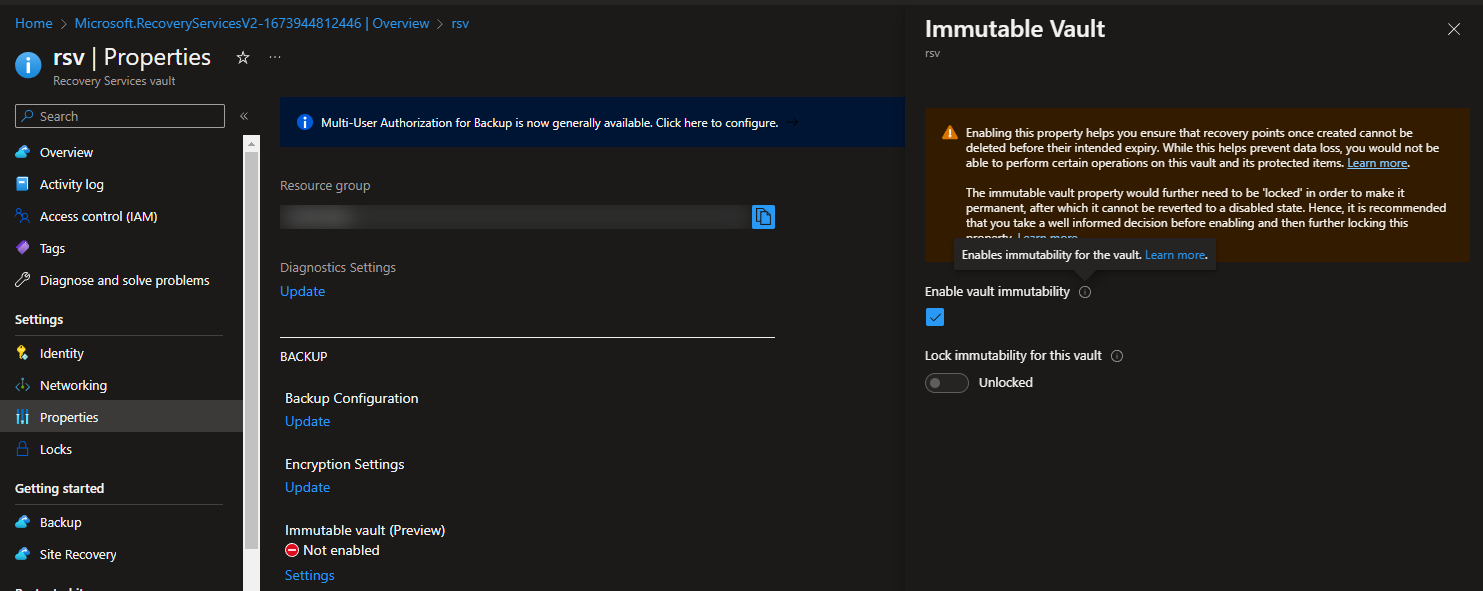Image resolution: width=1483 pixels, height=591 pixels.
Task: Click the Multi-User Authorization banner message
Action: (x=549, y=123)
